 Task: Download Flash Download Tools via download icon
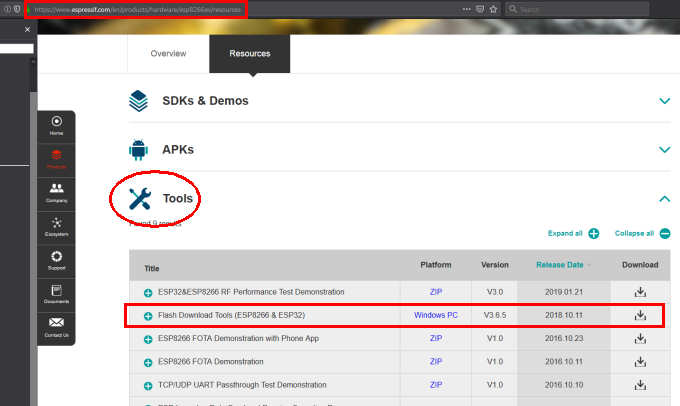point(640,315)
